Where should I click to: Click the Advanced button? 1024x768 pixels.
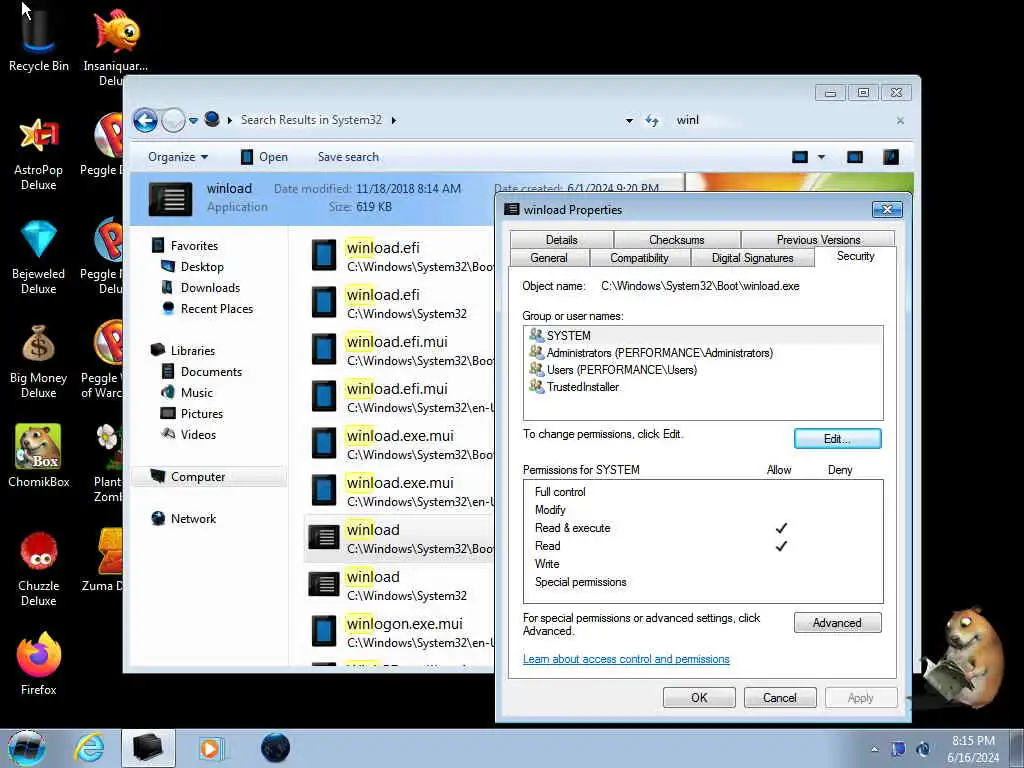tap(837, 623)
